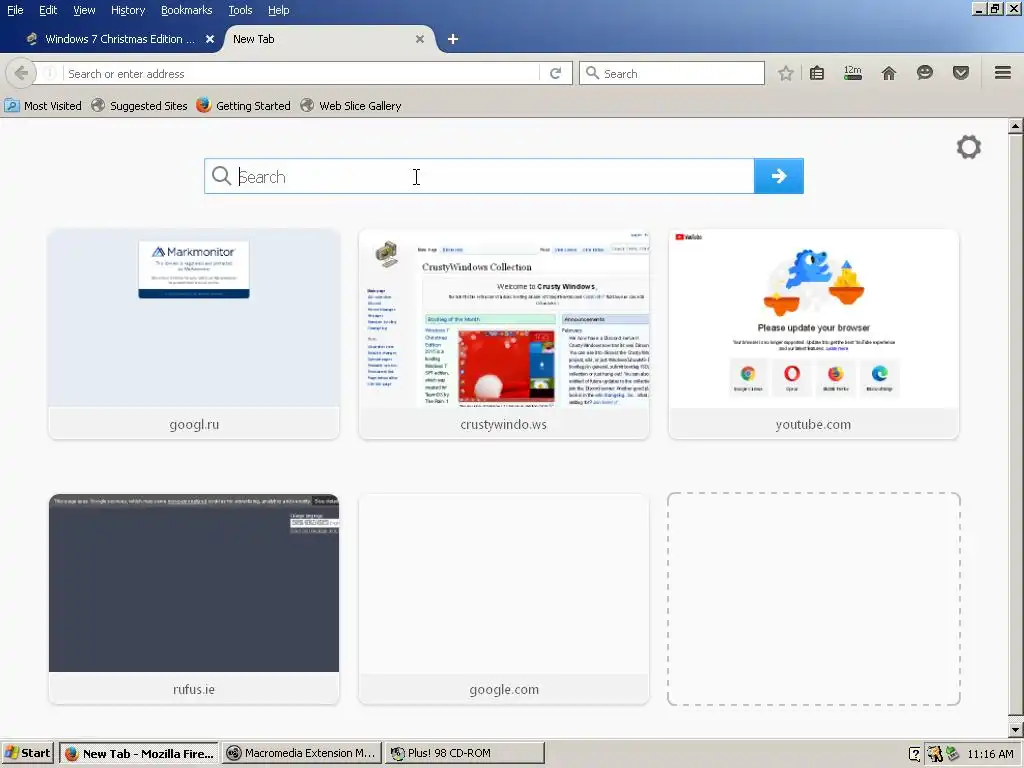The height and width of the screenshot is (768, 1024).
Task: Click the blue search arrow button
Action: (778, 176)
